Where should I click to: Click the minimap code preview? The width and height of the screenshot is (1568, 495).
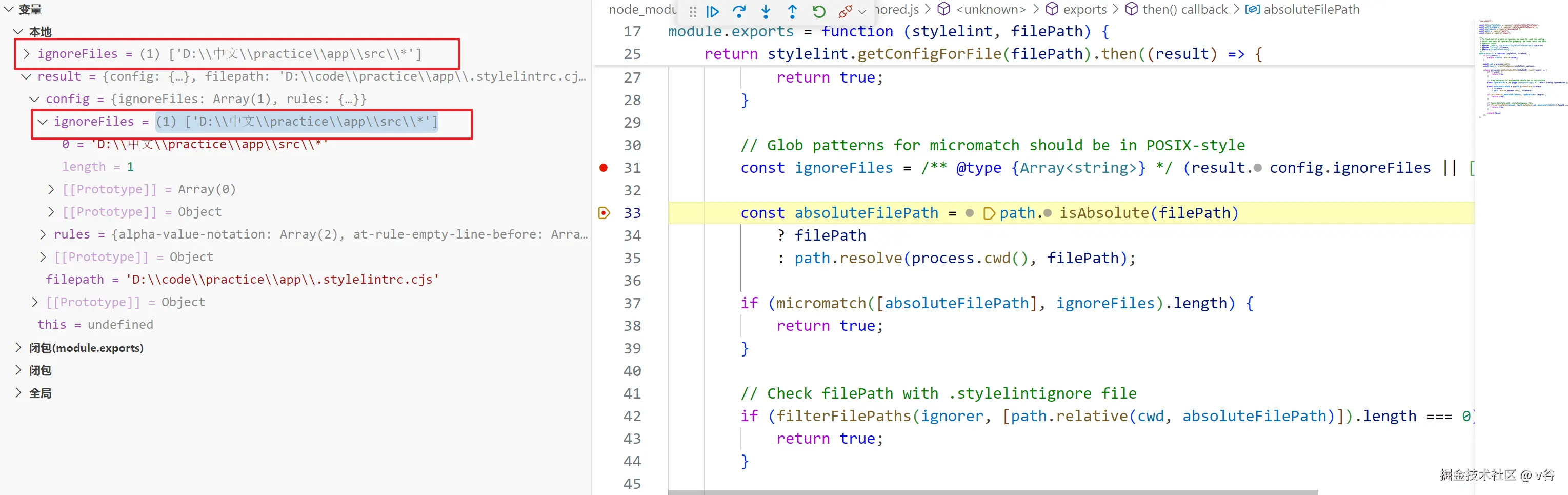coord(1521,69)
